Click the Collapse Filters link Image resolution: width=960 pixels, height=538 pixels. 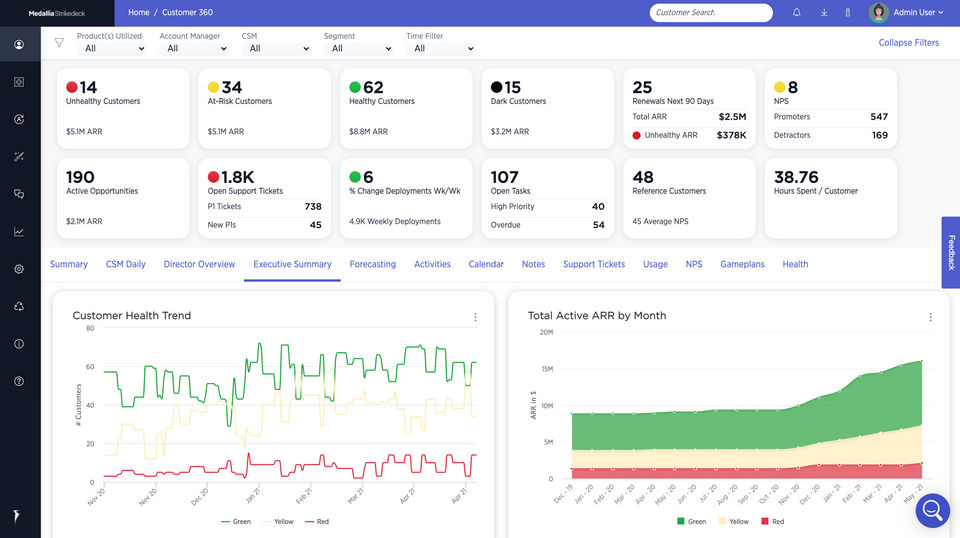click(x=909, y=43)
